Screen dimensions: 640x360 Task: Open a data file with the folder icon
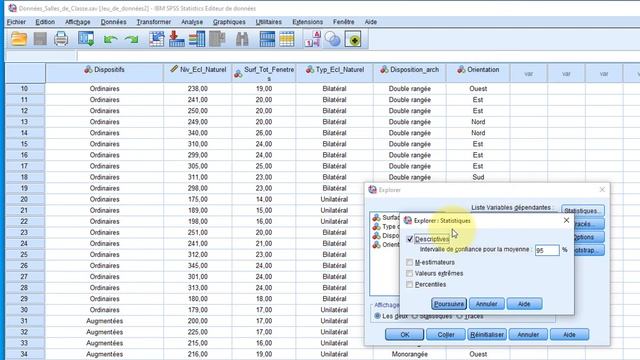click(19, 39)
